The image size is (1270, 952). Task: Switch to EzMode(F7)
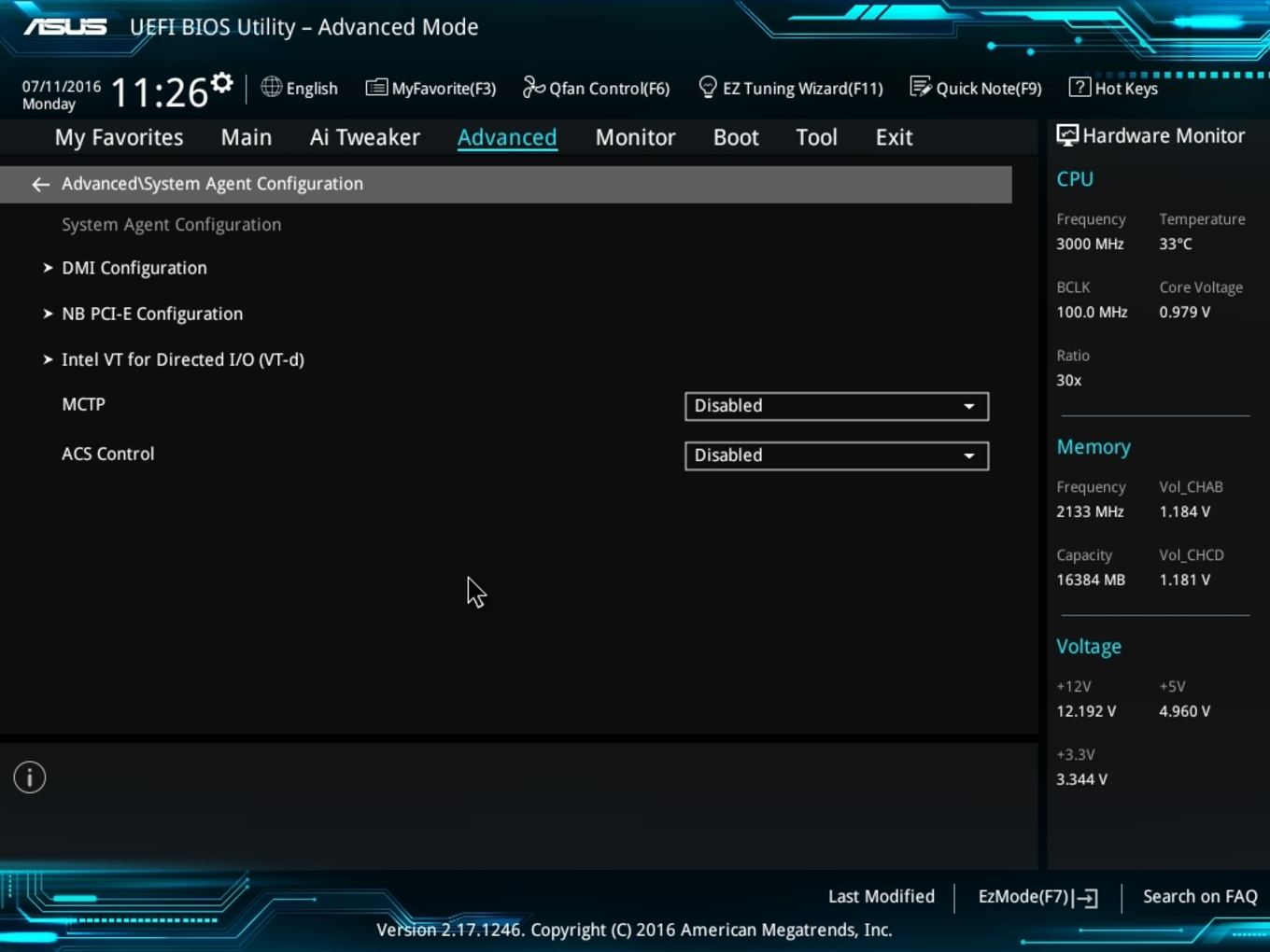point(1037,897)
